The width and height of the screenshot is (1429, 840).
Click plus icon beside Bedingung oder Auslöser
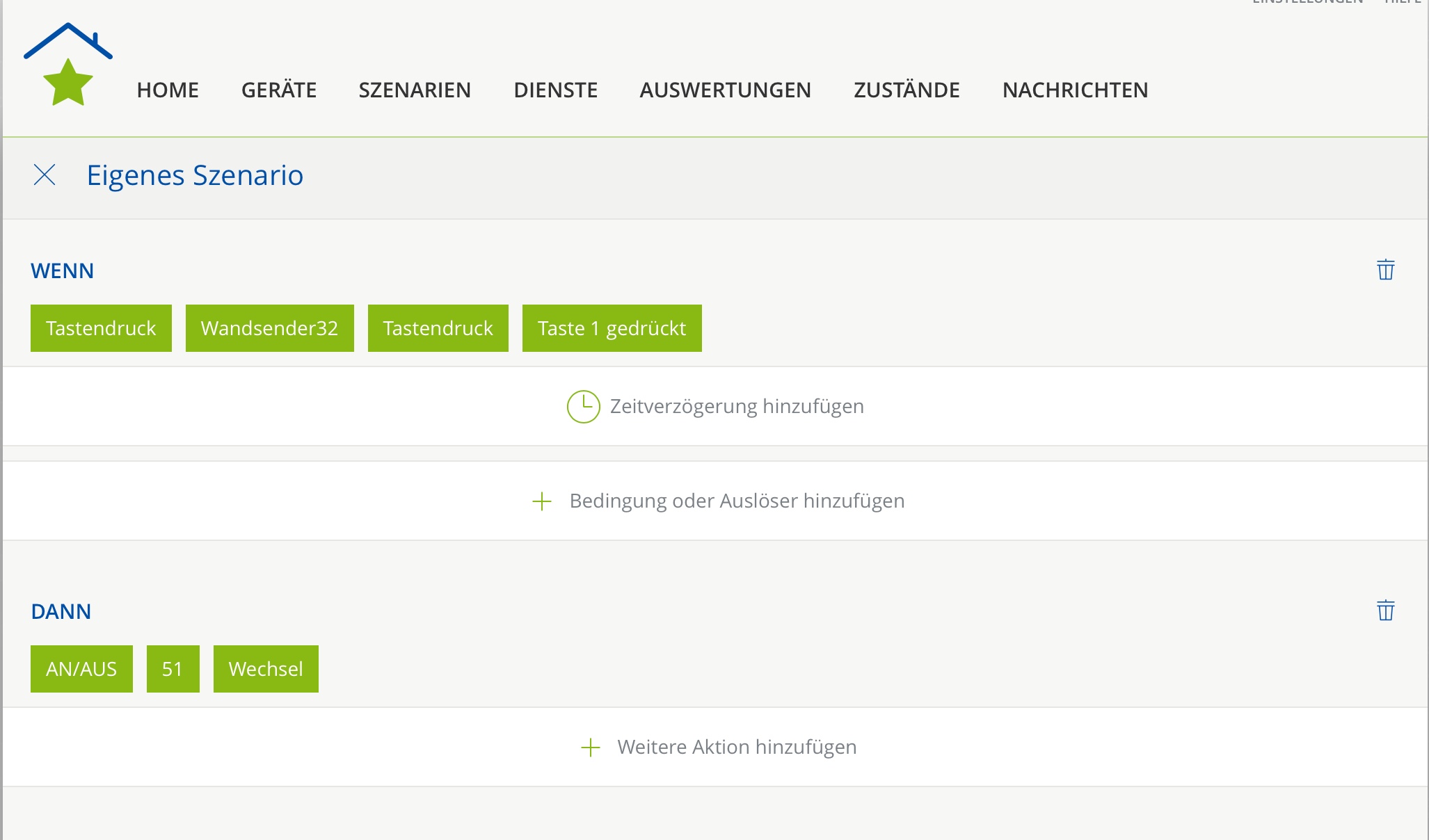tap(542, 501)
